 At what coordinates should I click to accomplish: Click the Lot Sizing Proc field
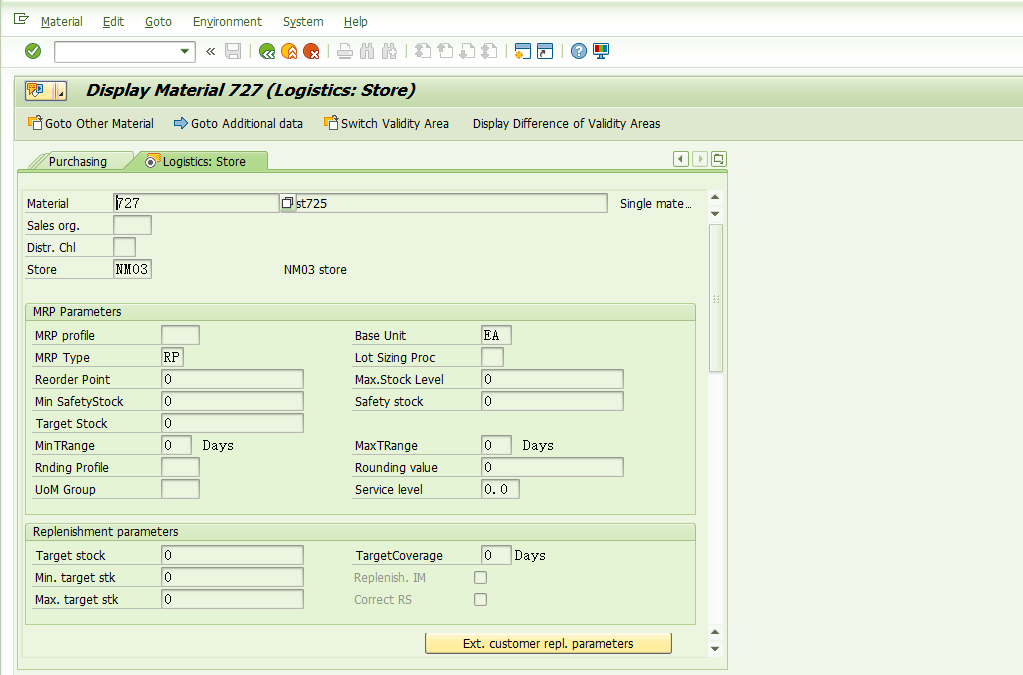coord(492,357)
